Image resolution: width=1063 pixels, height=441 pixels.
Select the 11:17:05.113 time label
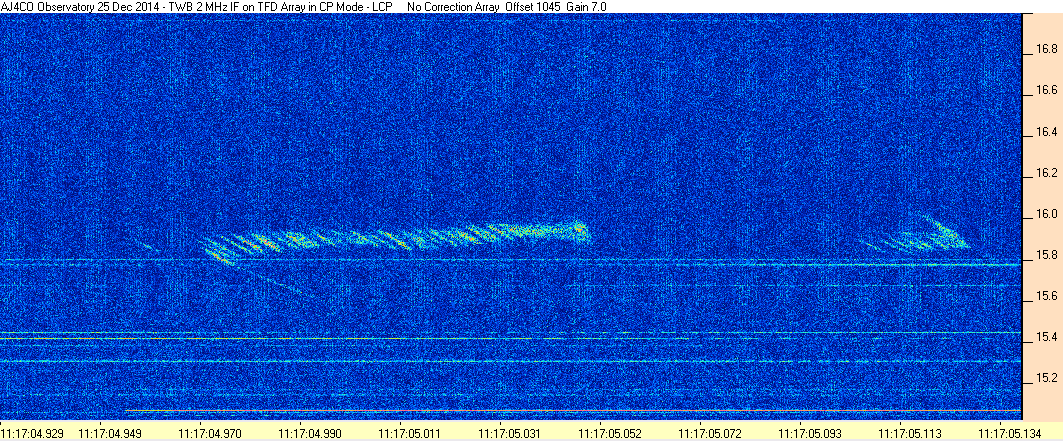pyautogui.click(x=909, y=432)
